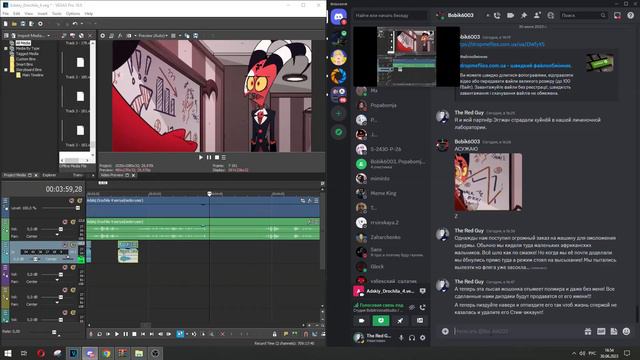This screenshot has height=360, width=640.
Task: Mute the purple audio track
Action: [64, 267]
